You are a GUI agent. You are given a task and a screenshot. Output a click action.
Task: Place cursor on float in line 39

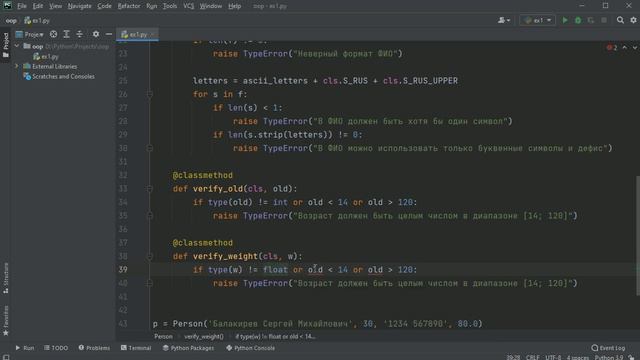click(x=275, y=270)
